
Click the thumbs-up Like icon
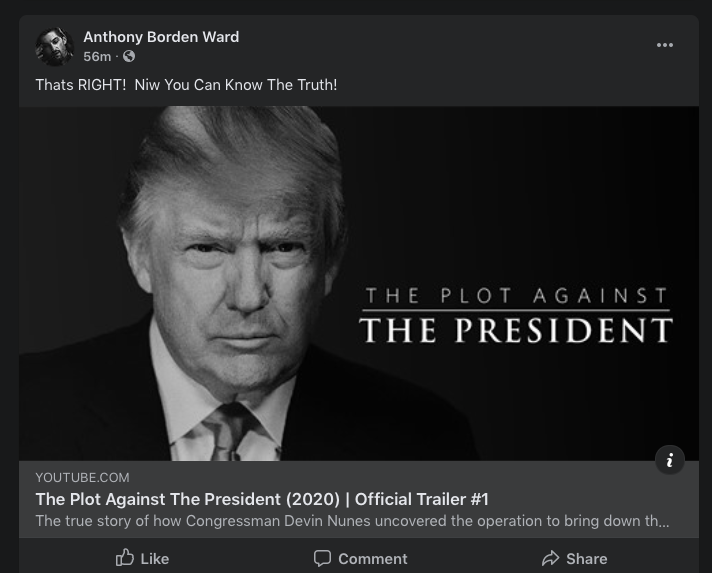(x=125, y=558)
